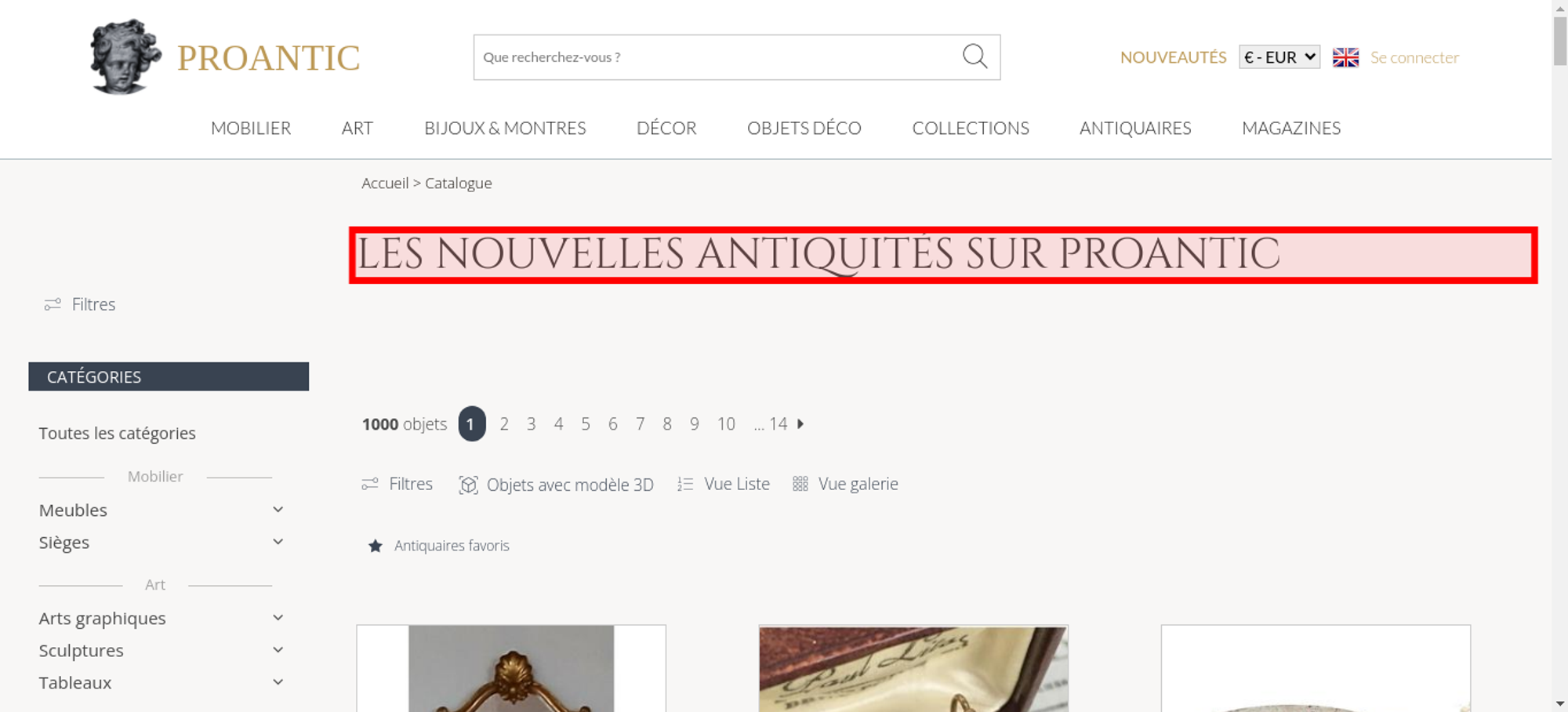Click the Proantic cherub head logo
The width and height of the screenshot is (1568, 712).
[125, 56]
